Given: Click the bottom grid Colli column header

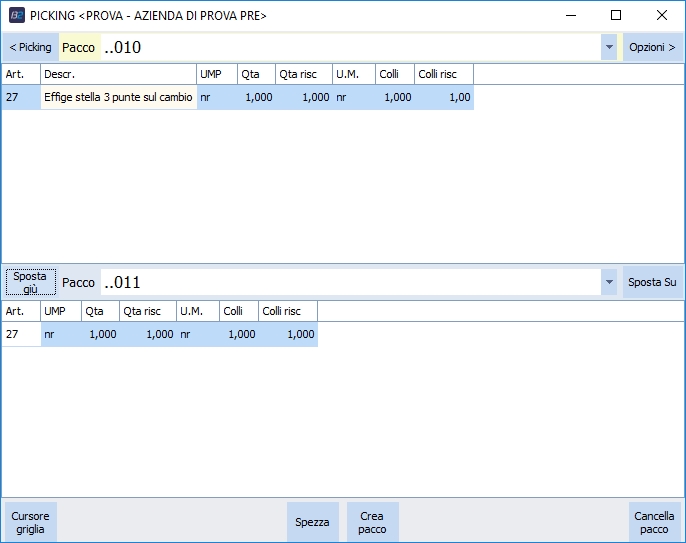Looking at the screenshot, I should (239, 311).
